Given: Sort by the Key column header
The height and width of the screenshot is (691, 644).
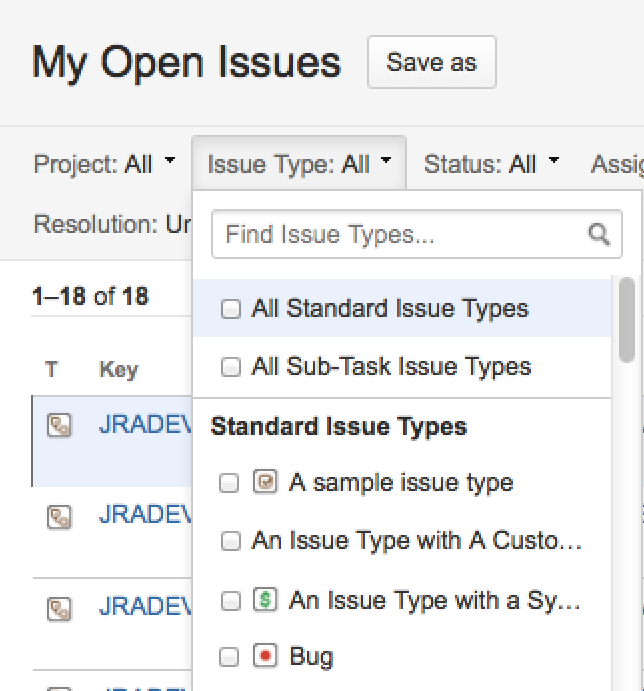Looking at the screenshot, I should (x=118, y=370).
